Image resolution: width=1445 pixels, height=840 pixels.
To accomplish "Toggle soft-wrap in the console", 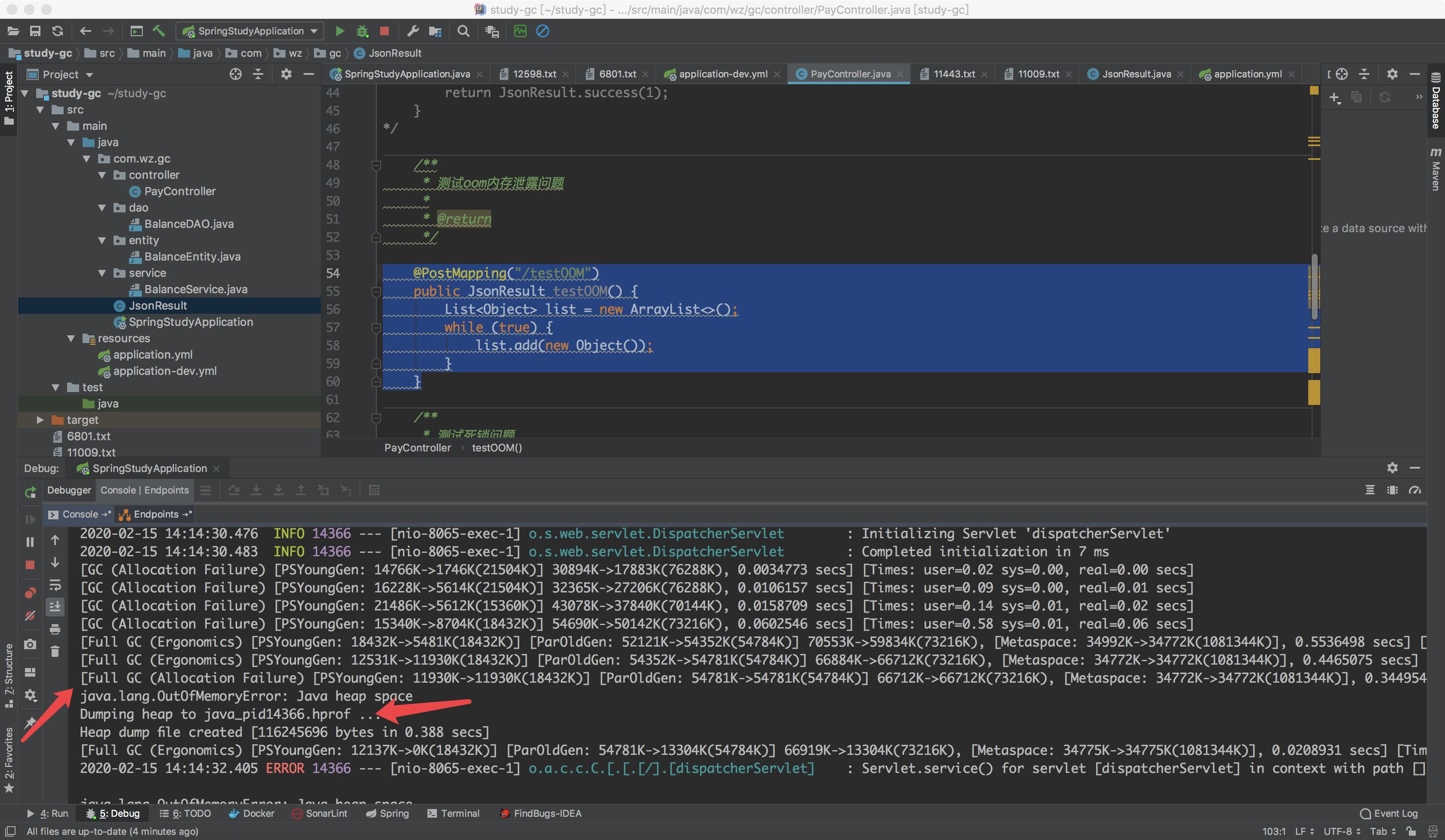I will click(55, 585).
